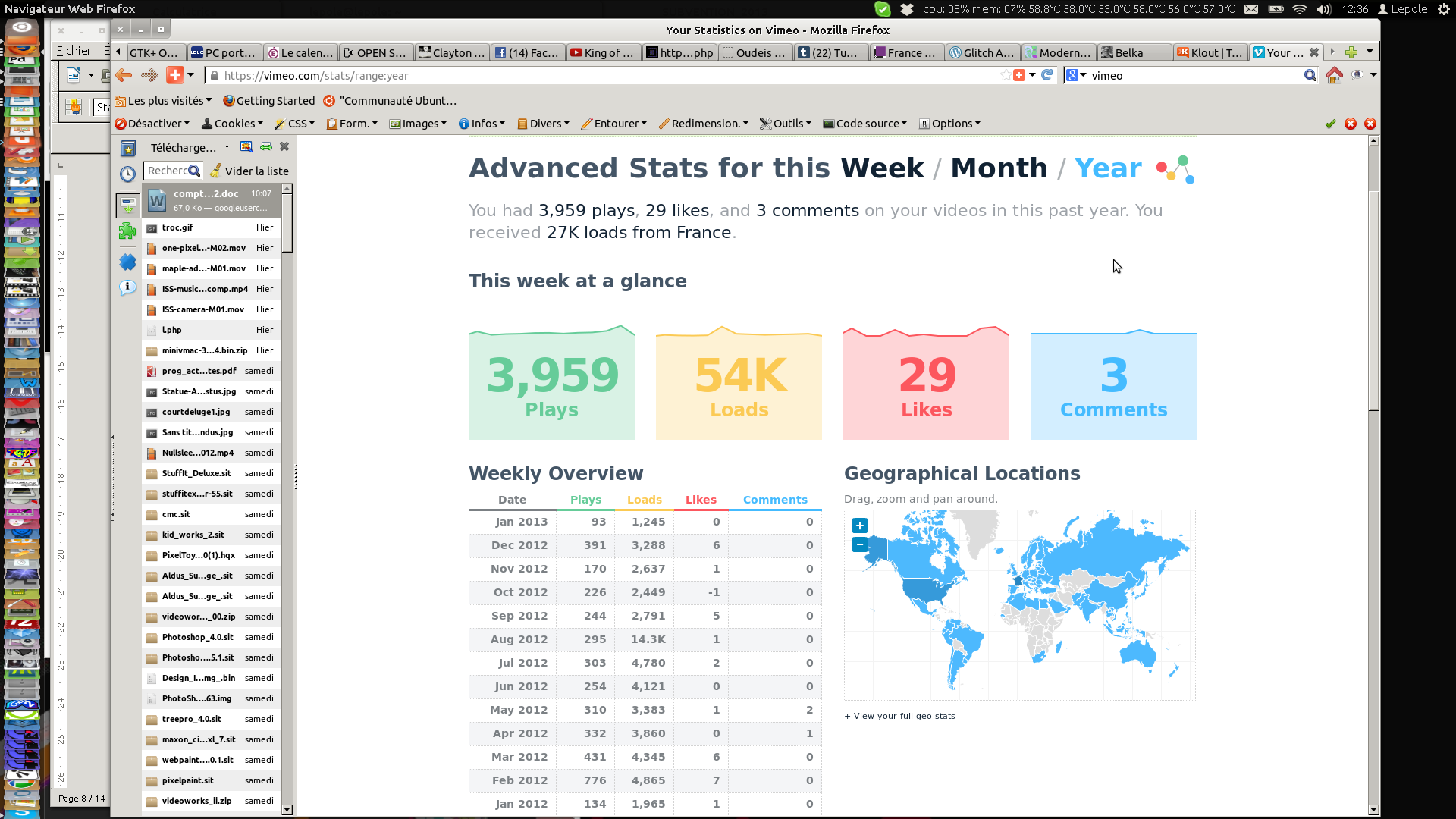Click Vider la liste button
This screenshot has width=1456, height=819.
point(249,171)
